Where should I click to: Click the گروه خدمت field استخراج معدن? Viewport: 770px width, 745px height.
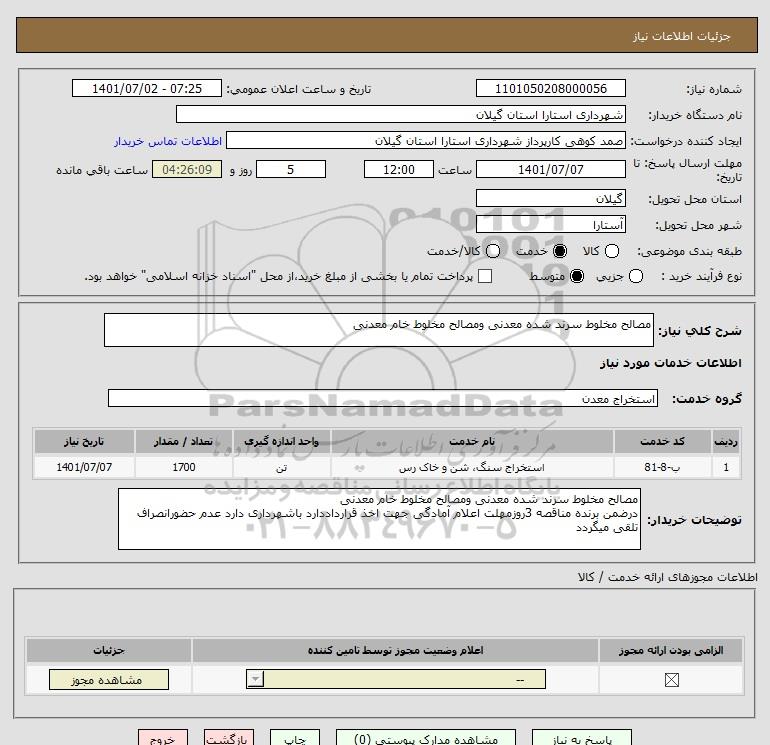[383, 398]
